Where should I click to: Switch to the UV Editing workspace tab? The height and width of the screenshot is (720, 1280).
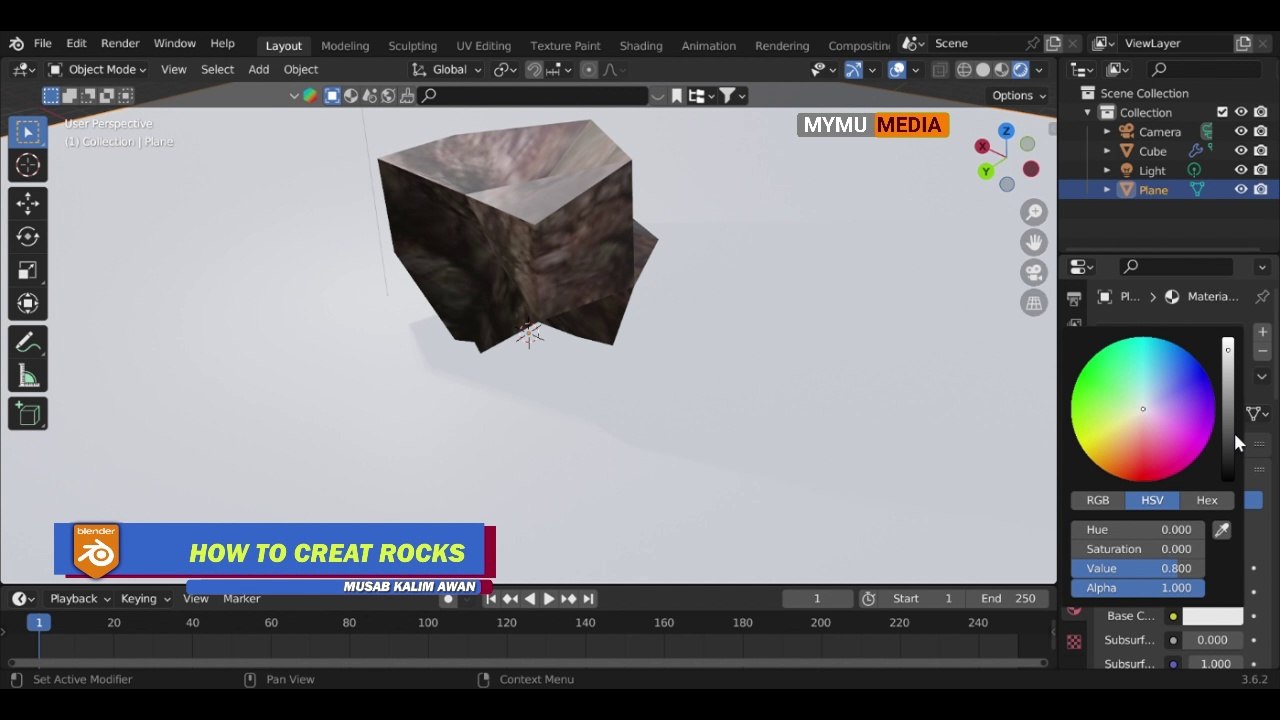[x=483, y=45]
